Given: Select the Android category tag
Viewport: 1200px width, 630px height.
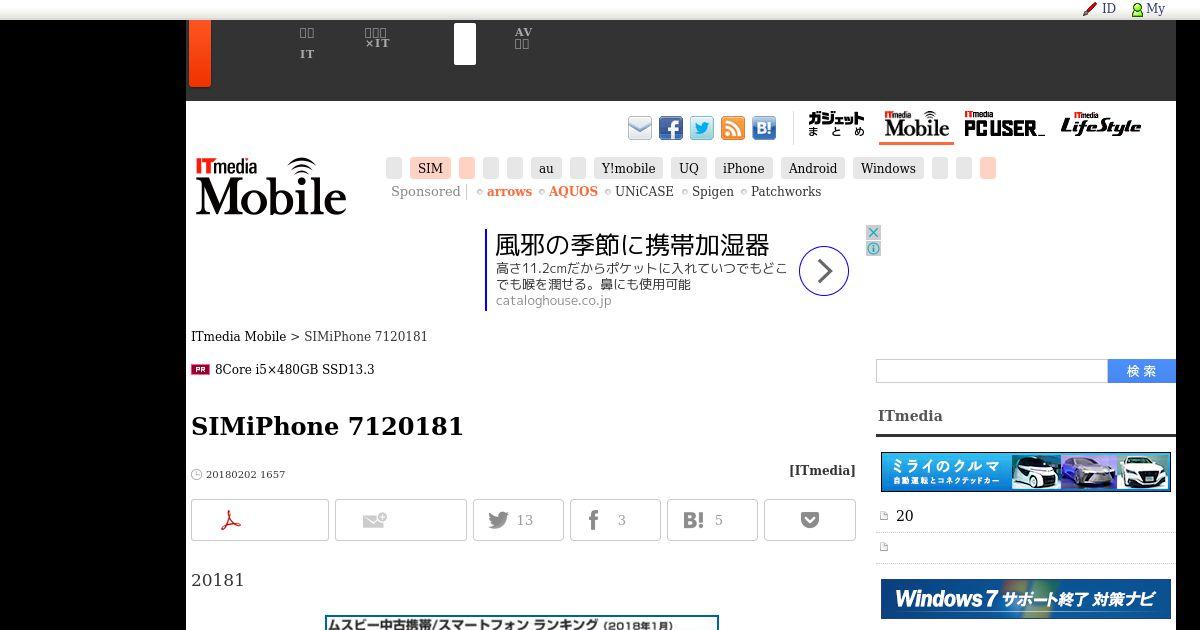Looking at the screenshot, I should (x=813, y=168).
